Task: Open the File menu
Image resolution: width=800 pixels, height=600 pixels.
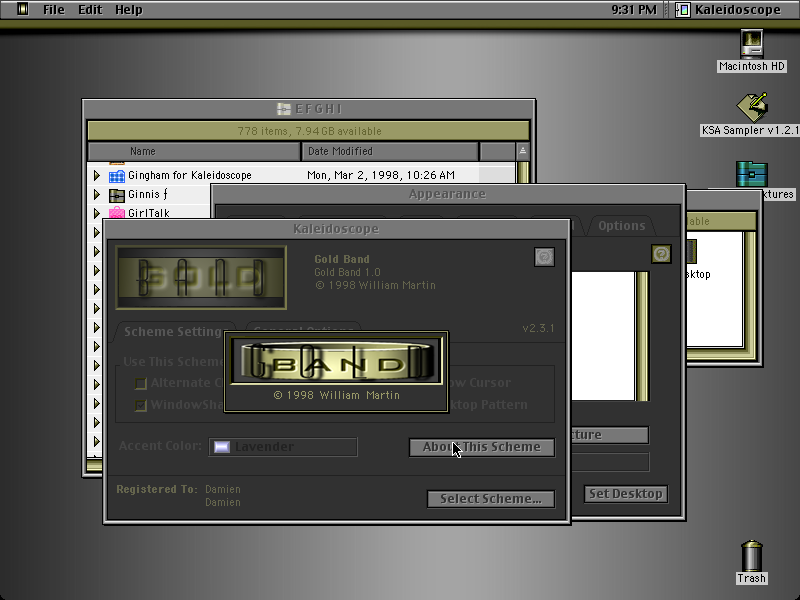Action: tap(54, 10)
